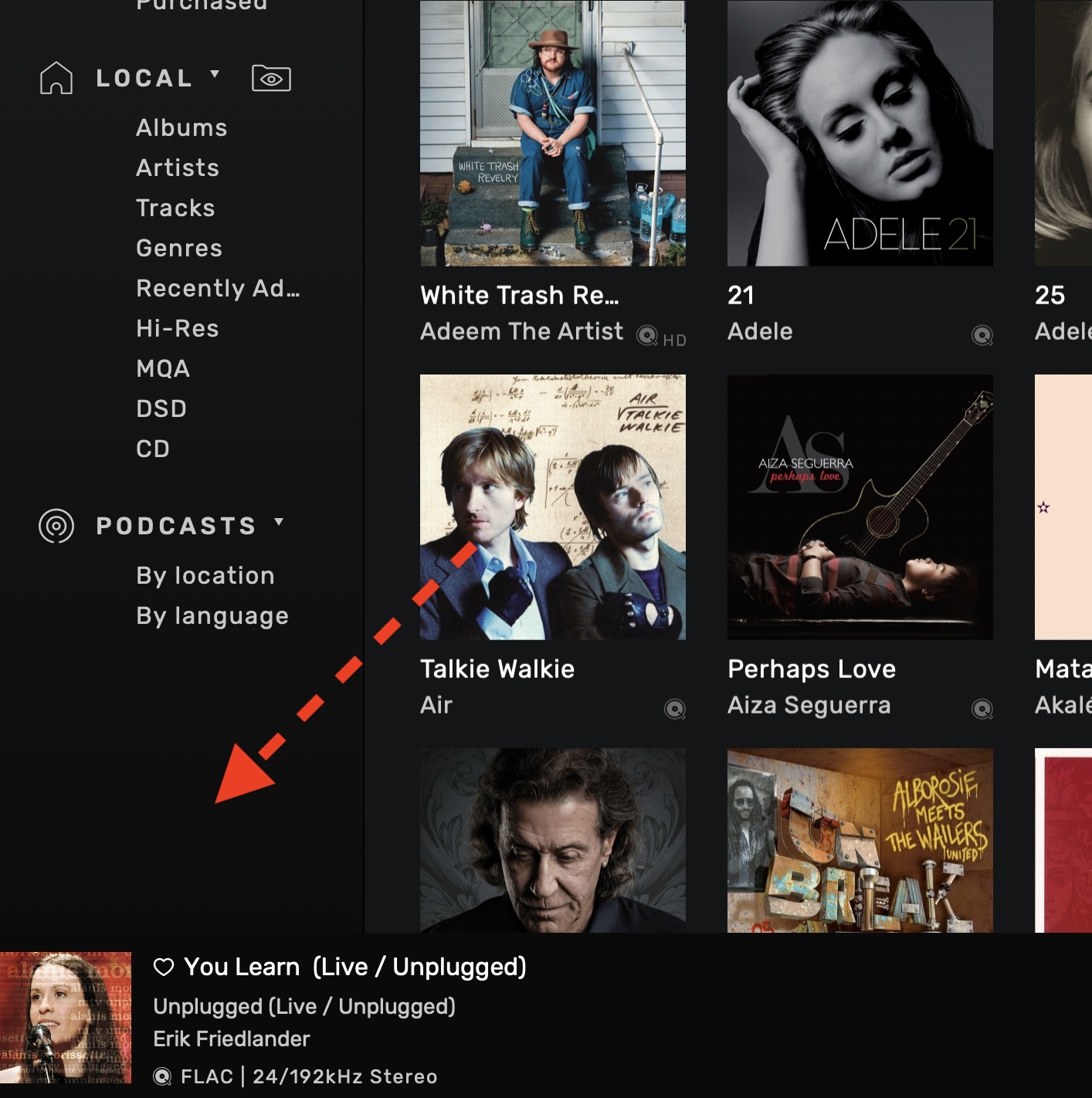Image resolution: width=1092 pixels, height=1098 pixels.
Task: Click the Qobuz icon on White Trash Revelry
Action: tap(647, 336)
